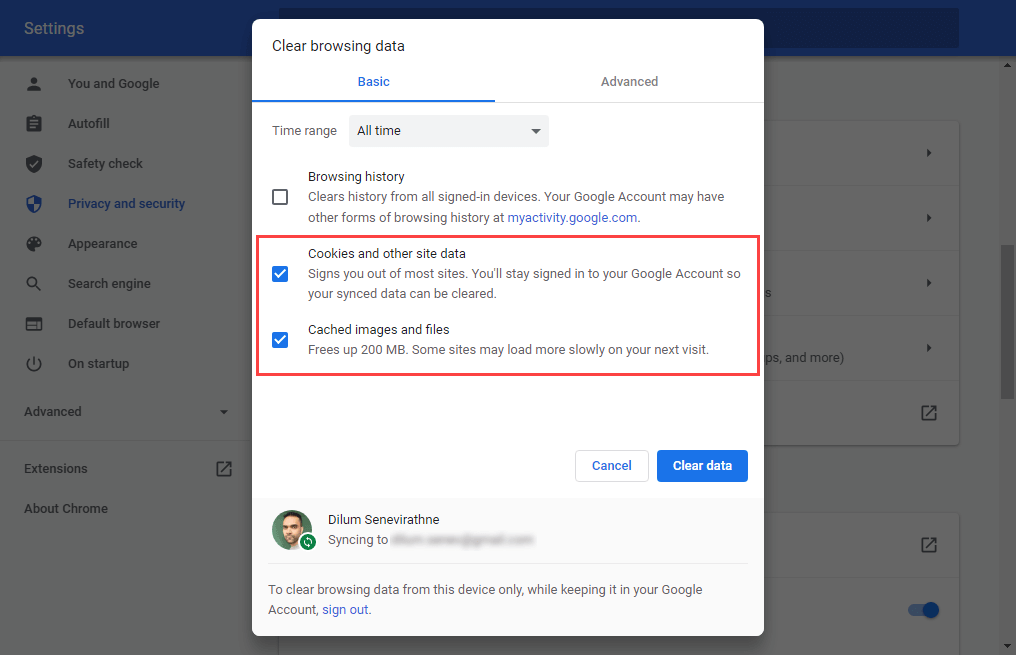Click the Search engine magnifier icon
Screen dimensions: 1016x655
(34, 284)
